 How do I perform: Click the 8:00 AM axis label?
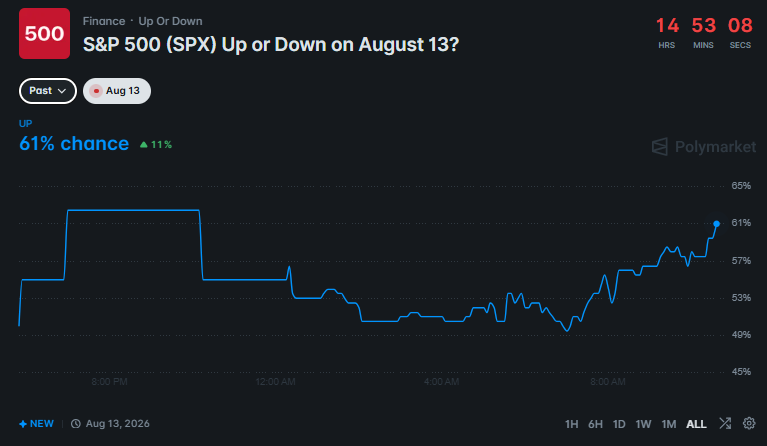tap(608, 381)
